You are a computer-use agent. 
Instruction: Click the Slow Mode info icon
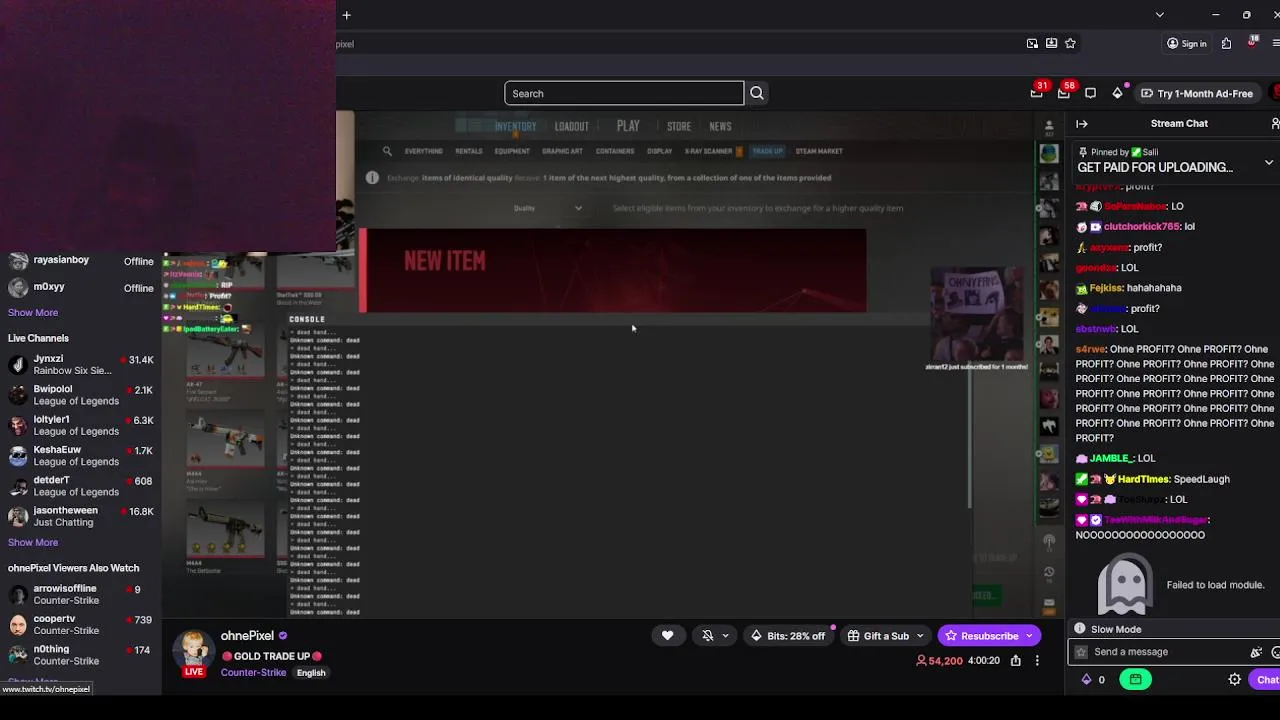coord(1080,629)
